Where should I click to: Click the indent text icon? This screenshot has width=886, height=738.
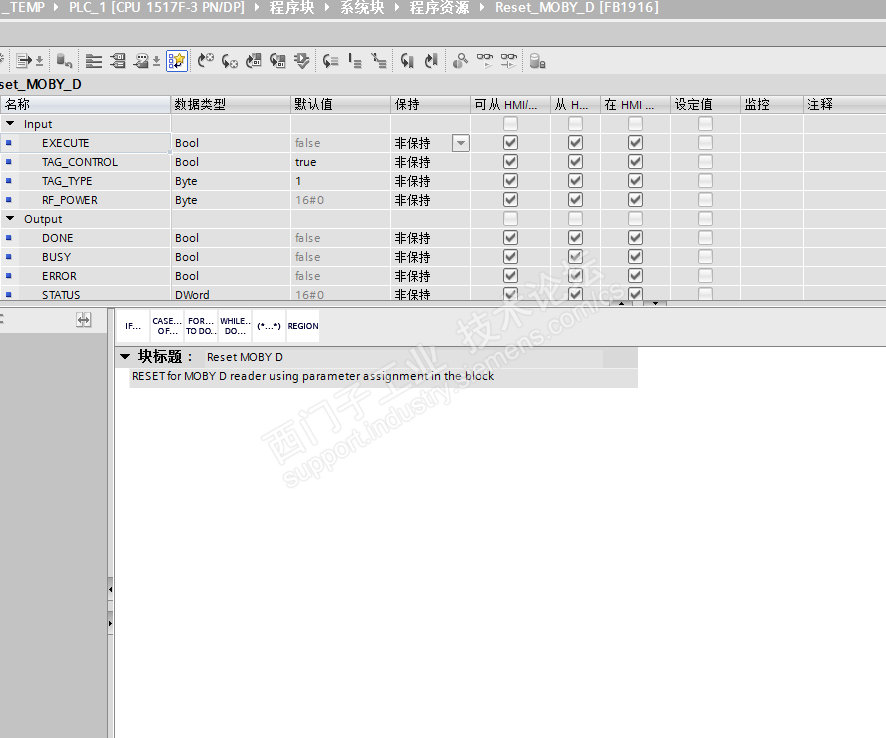click(x=331, y=60)
